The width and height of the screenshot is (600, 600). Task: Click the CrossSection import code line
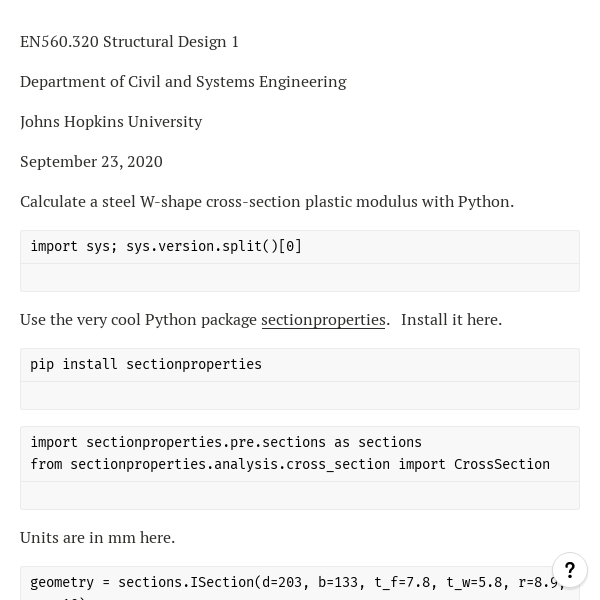(290, 465)
